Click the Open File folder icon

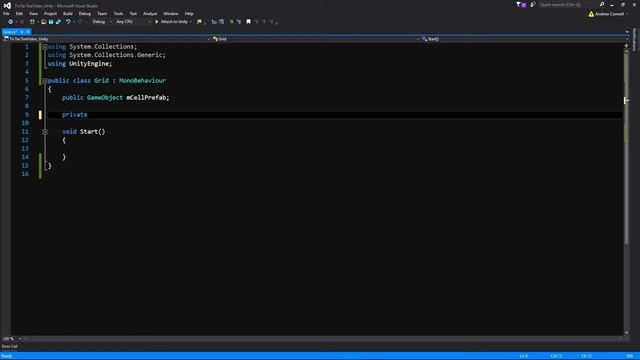43,22
